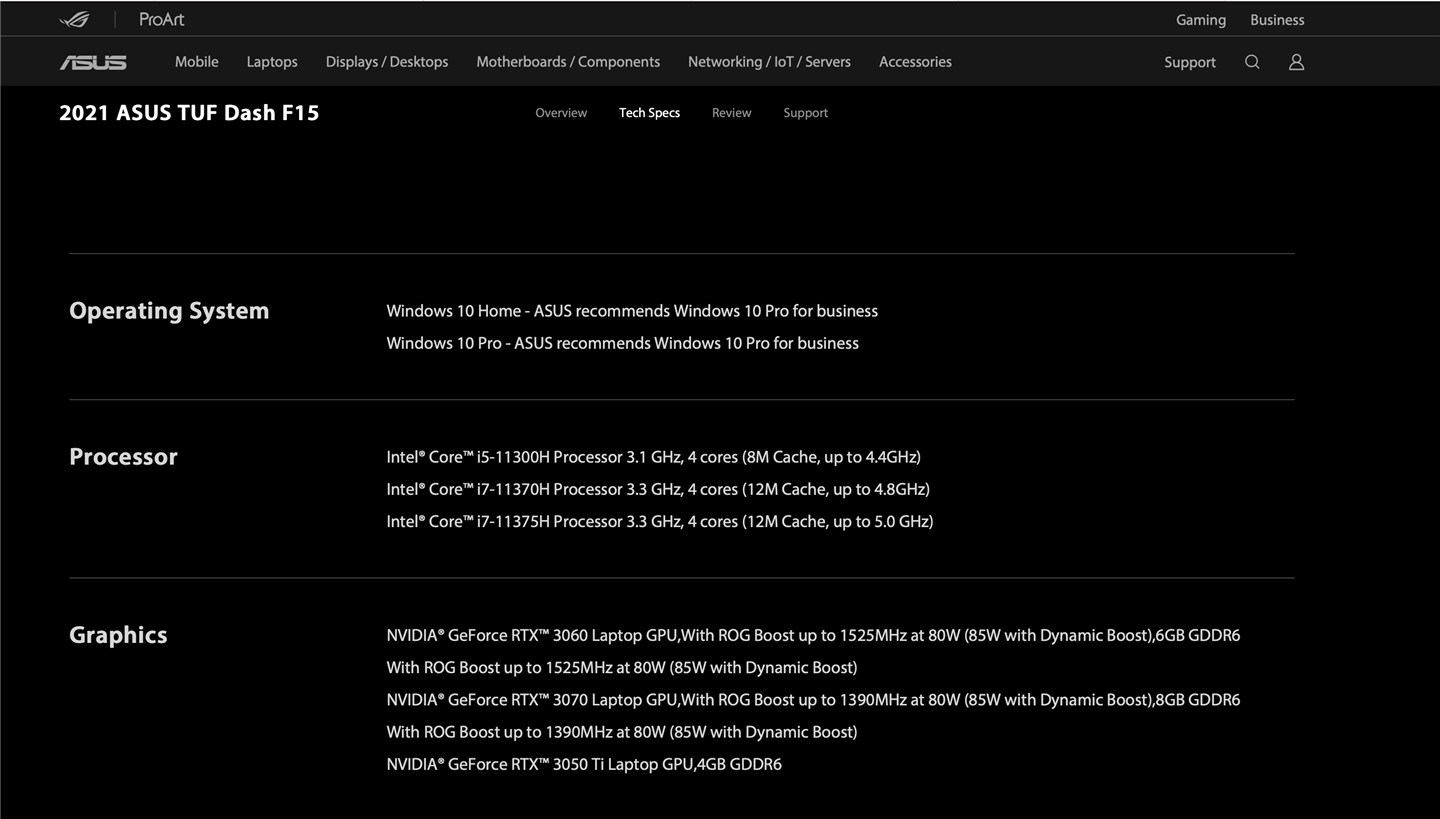Switch to the Overview tab
This screenshot has height=819, width=1440.
point(561,113)
